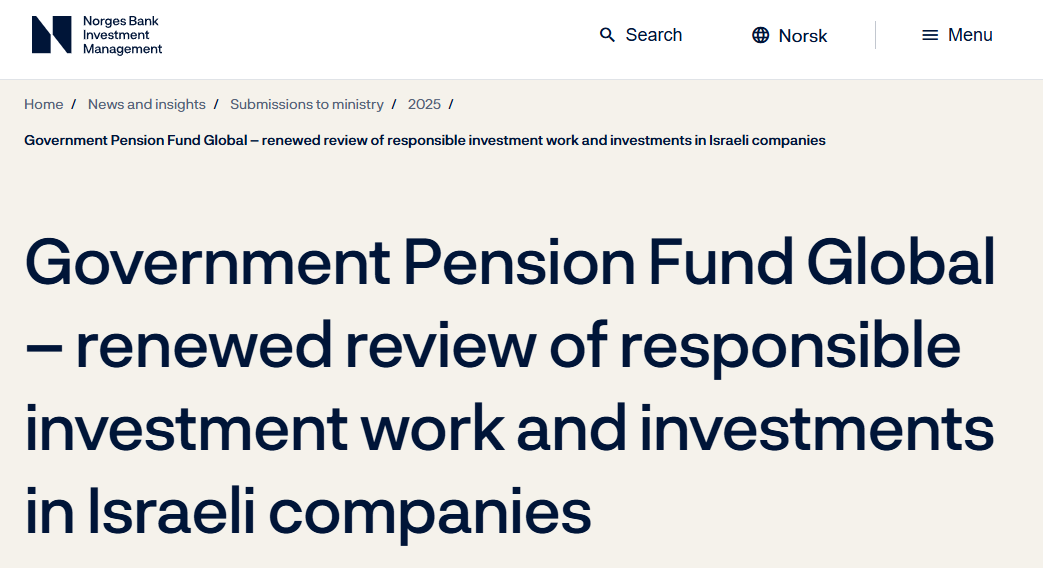Select the 2025 breadcrumb link
The image size is (1043, 568).
pos(424,104)
